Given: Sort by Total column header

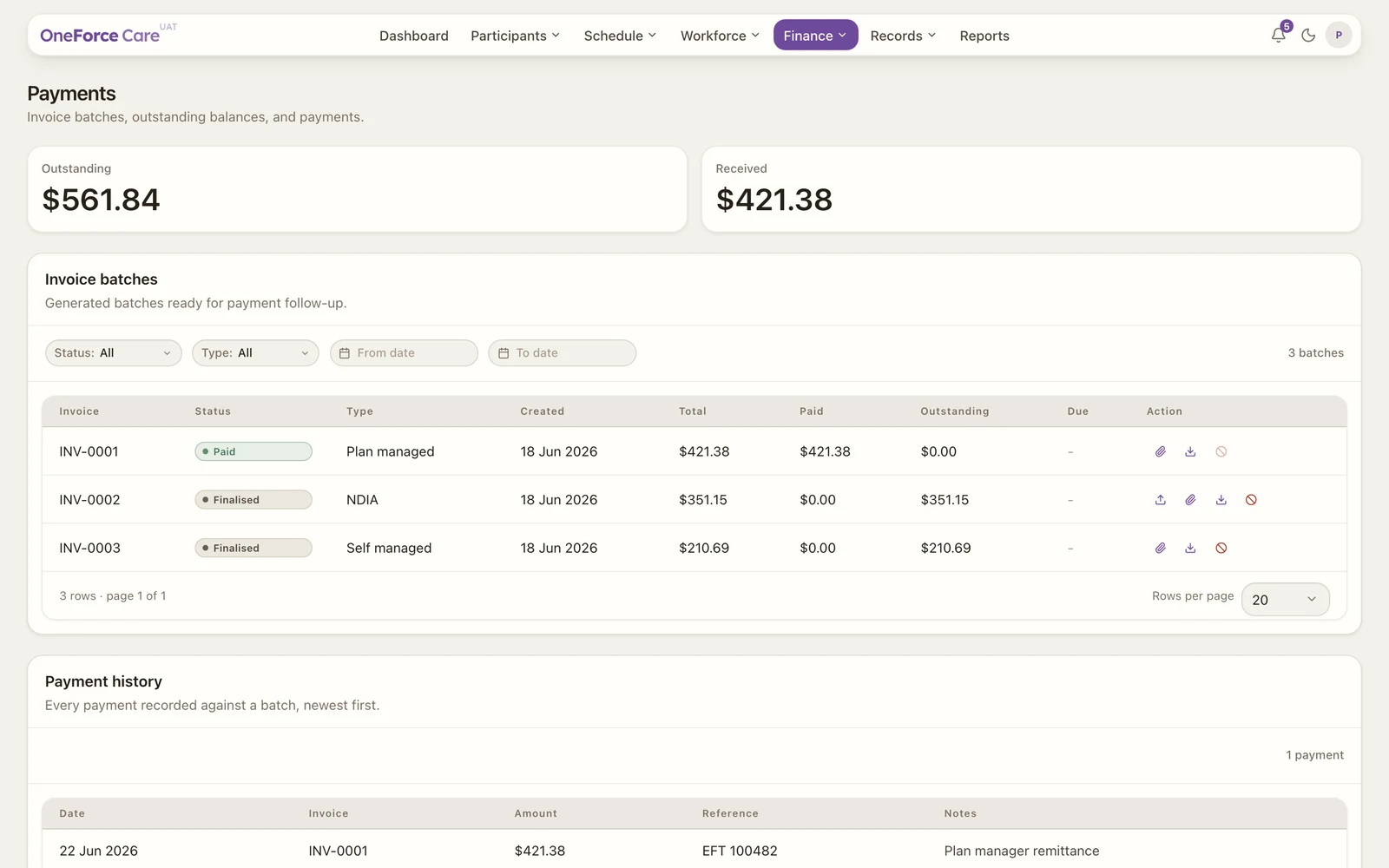Looking at the screenshot, I should pyautogui.click(x=693, y=411).
